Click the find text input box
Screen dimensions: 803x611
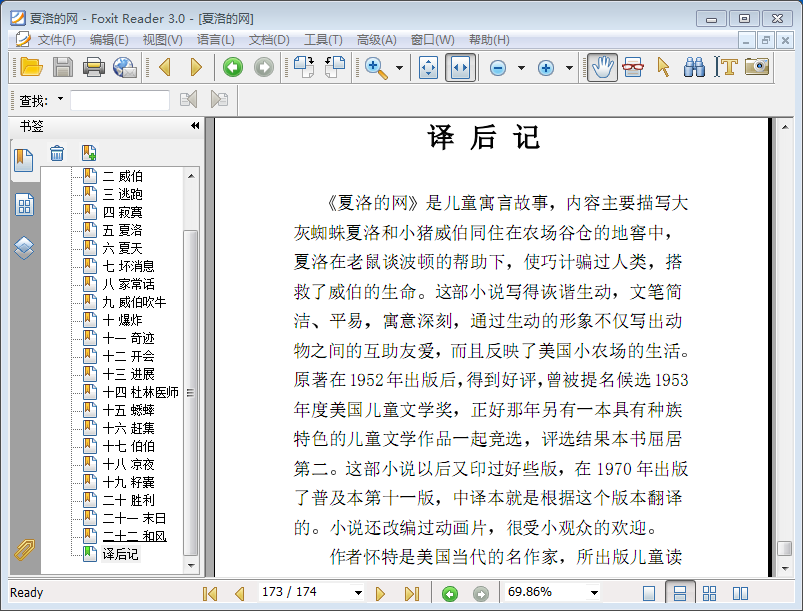[x=120, y=100]
